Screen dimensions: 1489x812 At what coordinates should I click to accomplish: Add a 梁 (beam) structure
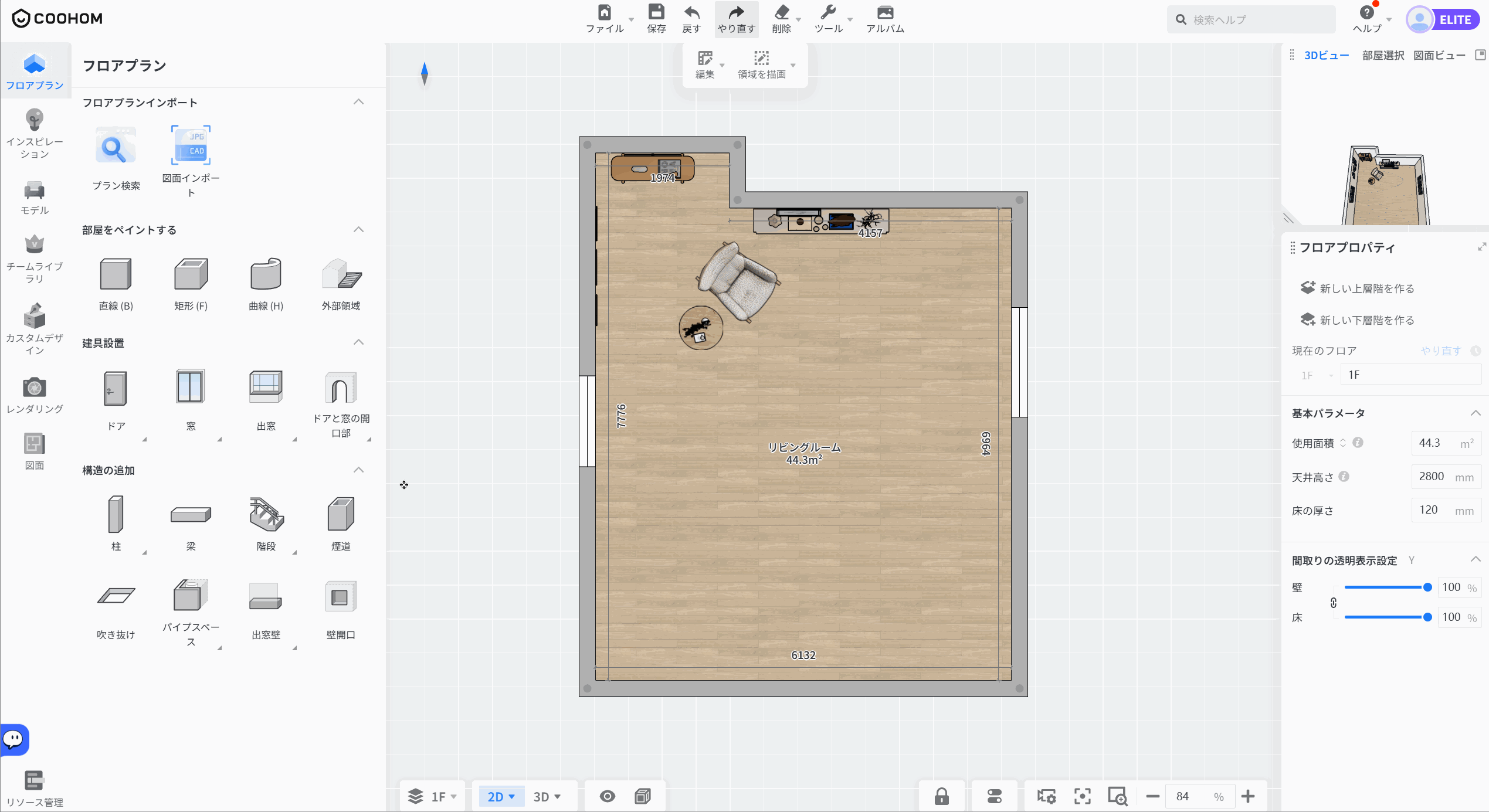click(191, 514)
